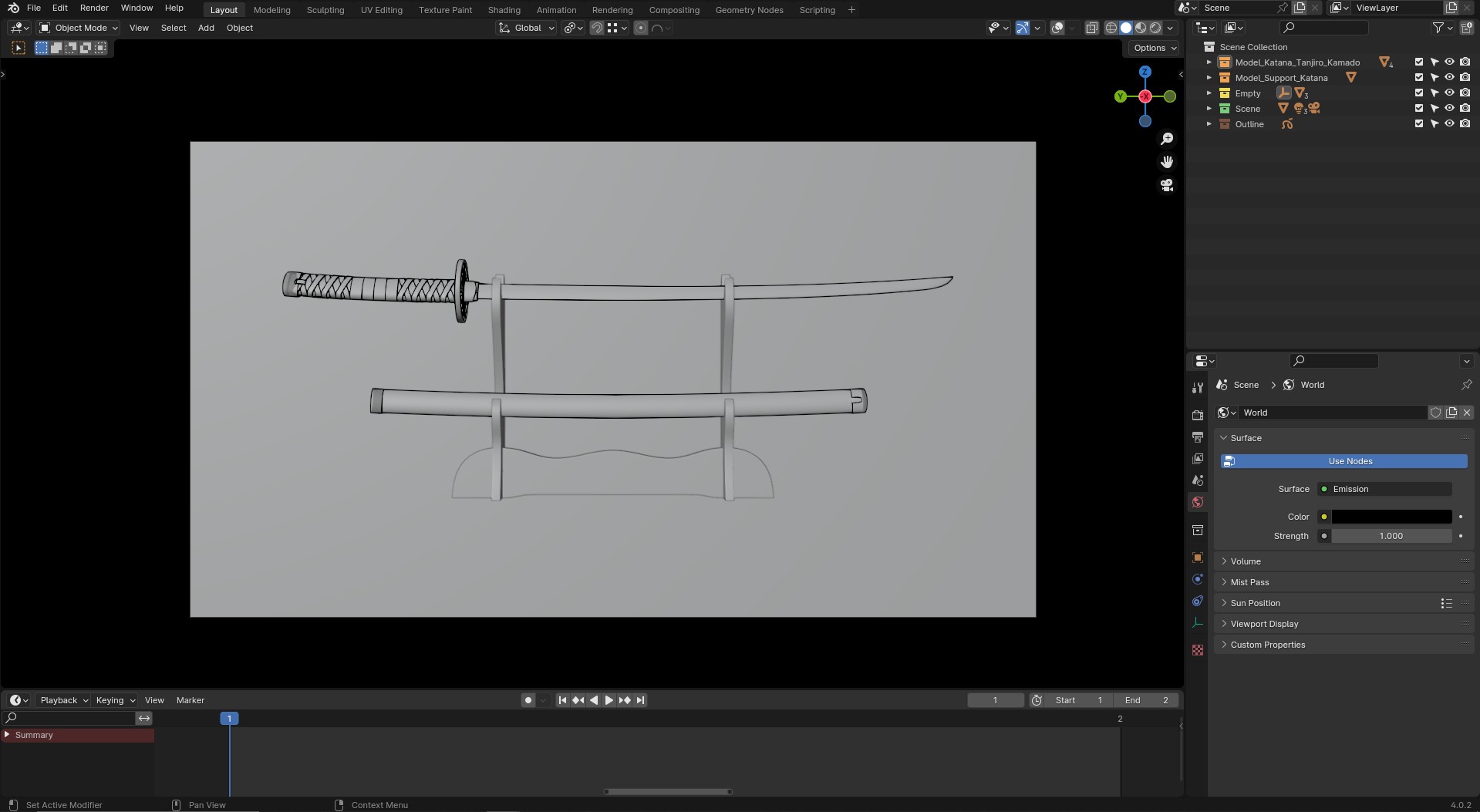Toggle the preview range clock icon
This screenshot has height=812, width=1480.
click(x=1037, y=700)
